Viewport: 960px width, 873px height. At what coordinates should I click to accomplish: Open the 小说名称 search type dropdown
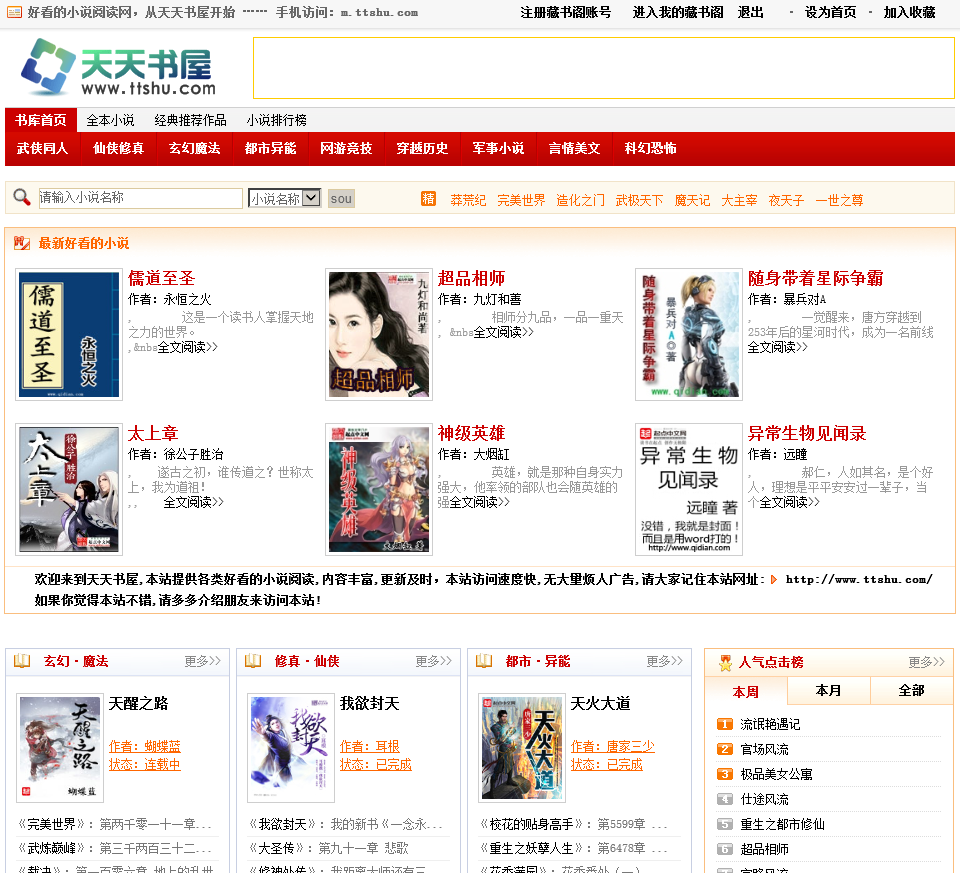(285, 198)
